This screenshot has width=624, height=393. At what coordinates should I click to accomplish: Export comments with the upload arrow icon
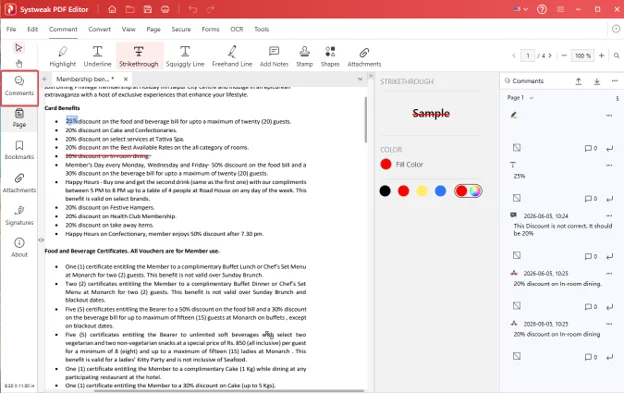(x=578, y=81)
